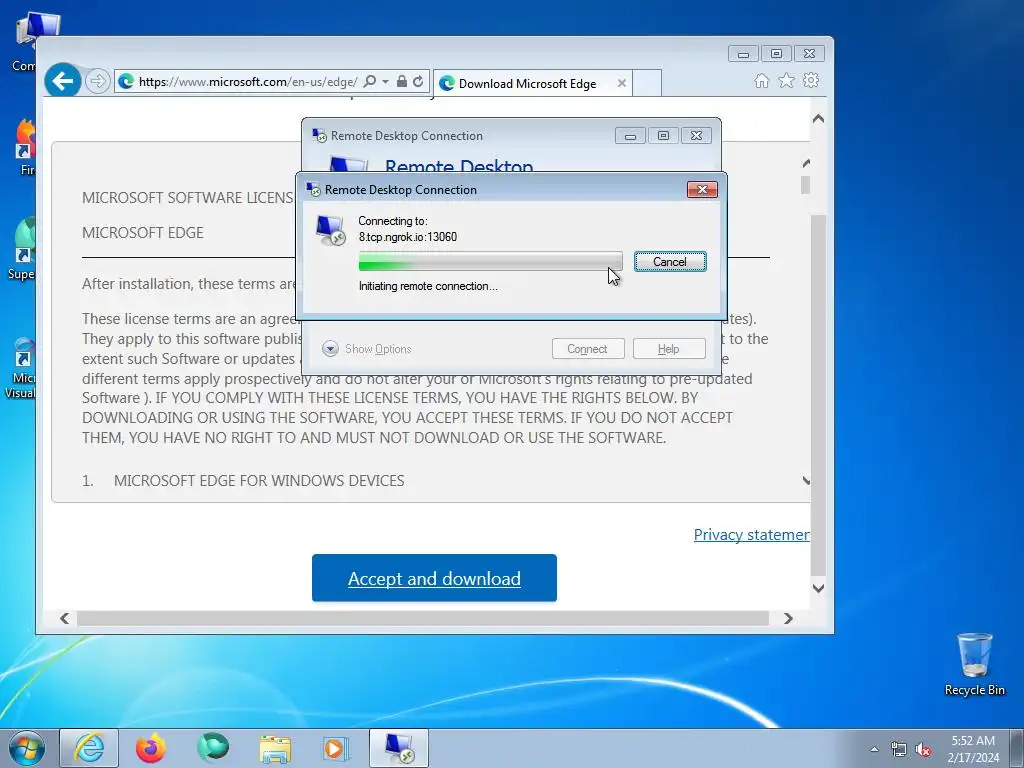The image size is (1024, 768).
Task: Click the Initiating remote connection status text
Action: click(428, 286)
